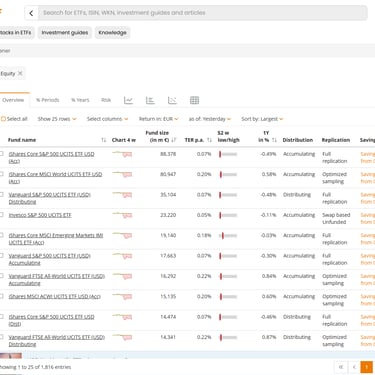Screen dimensions: 375x375
Task: Open Vanguard FTSE All-World UCITS ETF Distributing link
Action: [x=57, y=341]
